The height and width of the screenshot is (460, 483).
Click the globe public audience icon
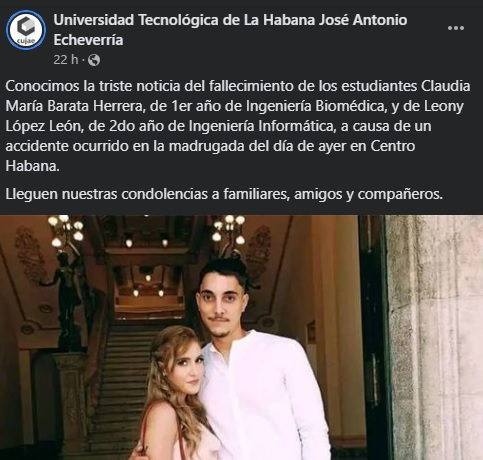[94, 60]
